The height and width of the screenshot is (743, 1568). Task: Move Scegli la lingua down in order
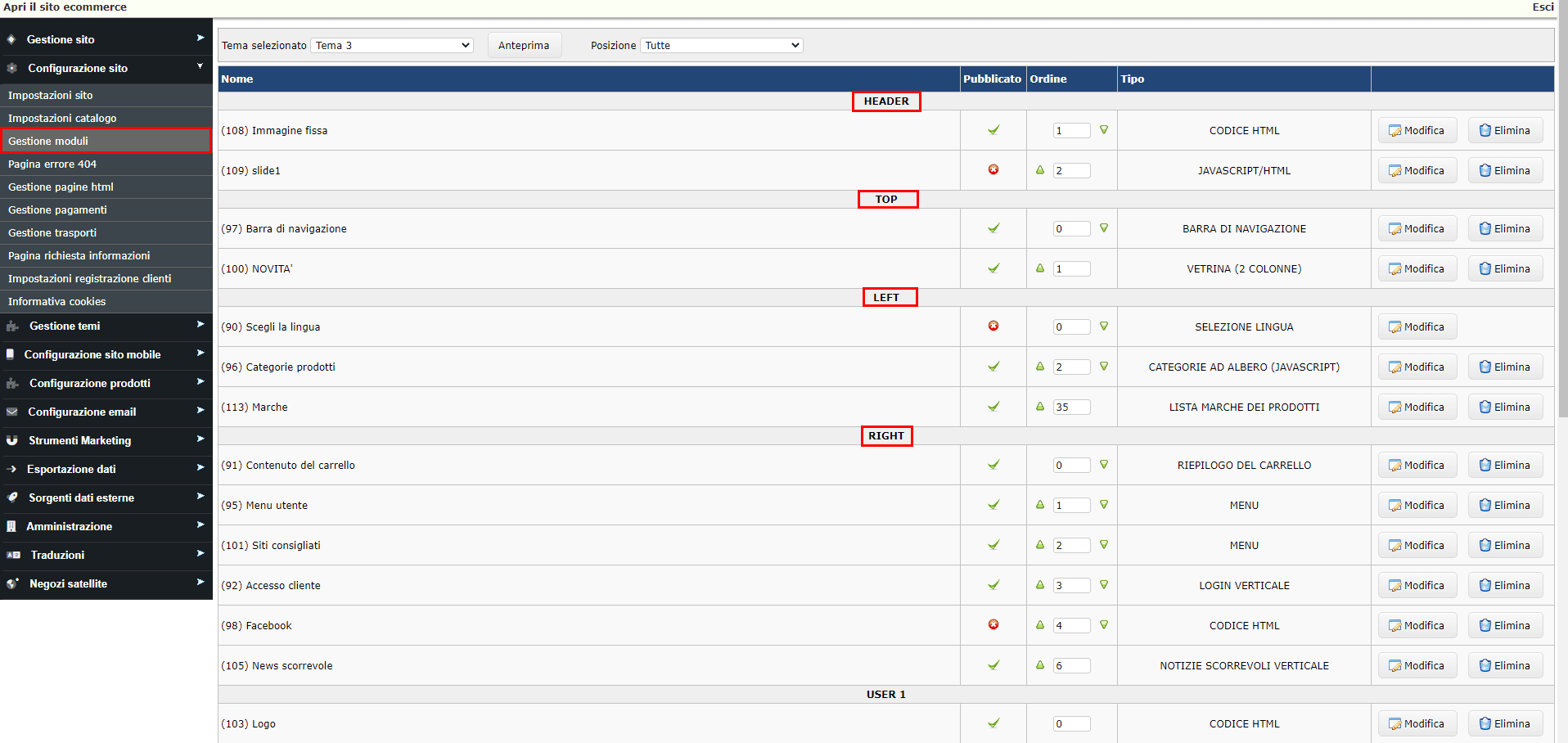pyautogui.click(x=1104, y=326)
